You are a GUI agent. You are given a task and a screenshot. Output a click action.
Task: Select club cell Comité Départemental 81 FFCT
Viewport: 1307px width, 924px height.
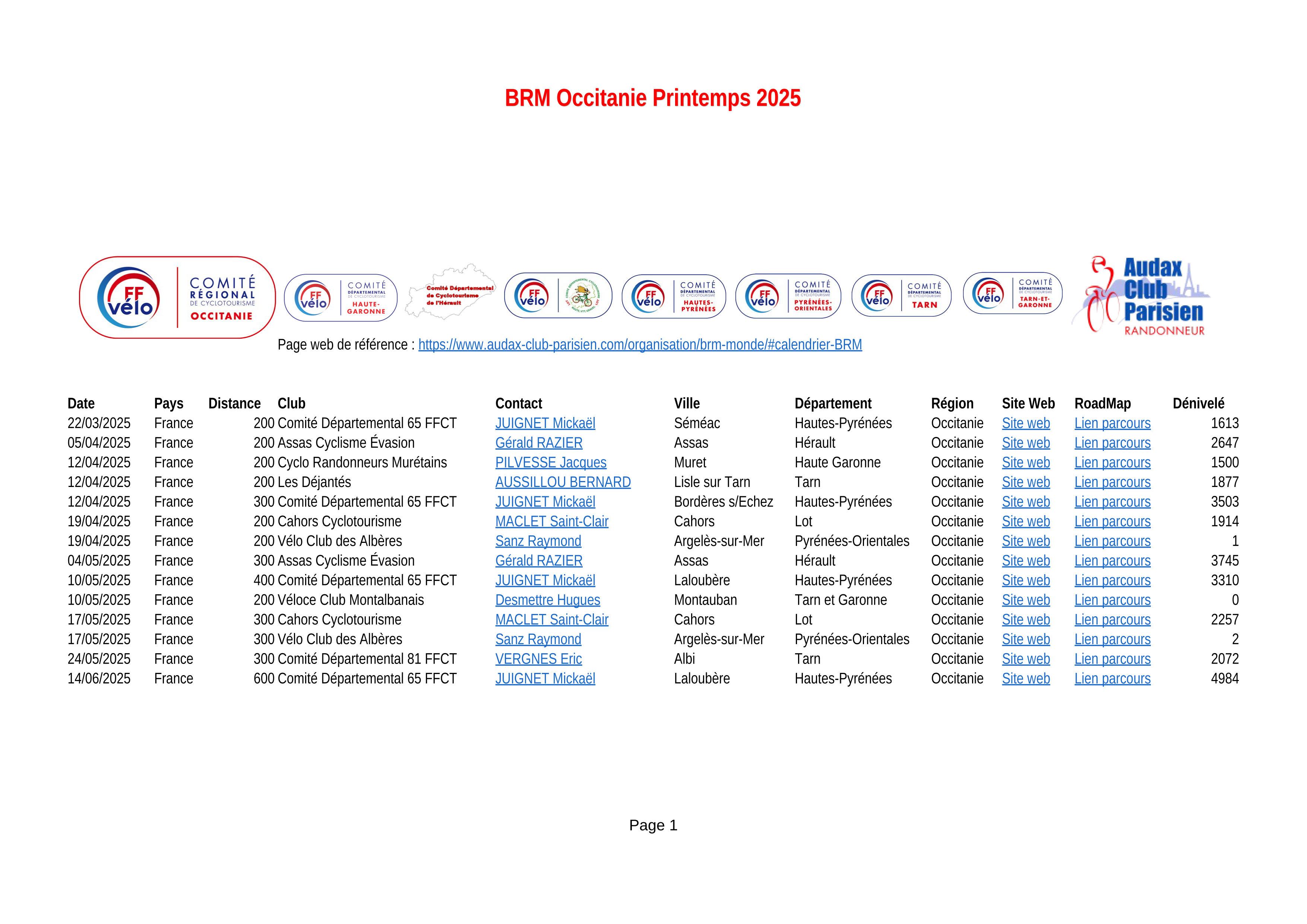tap(367, 659)
